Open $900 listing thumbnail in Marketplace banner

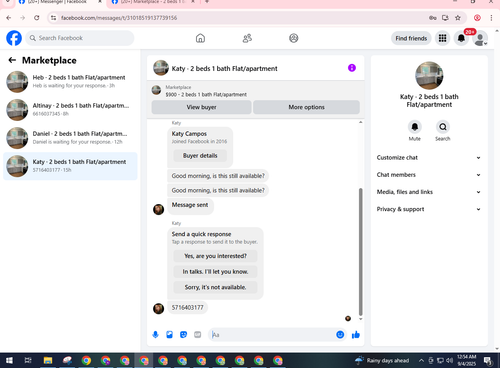156,90
